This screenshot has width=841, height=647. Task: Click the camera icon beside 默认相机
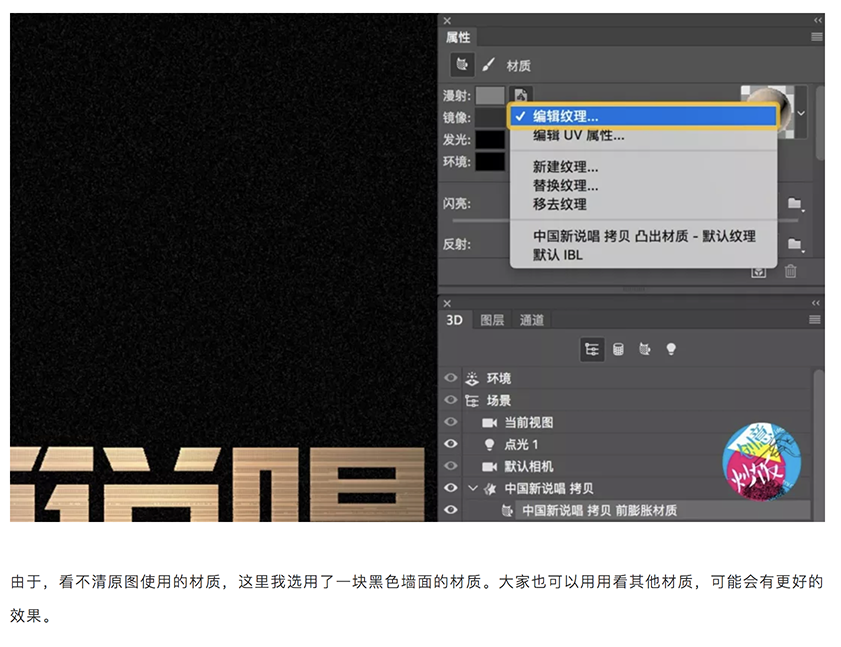[489, 467]
